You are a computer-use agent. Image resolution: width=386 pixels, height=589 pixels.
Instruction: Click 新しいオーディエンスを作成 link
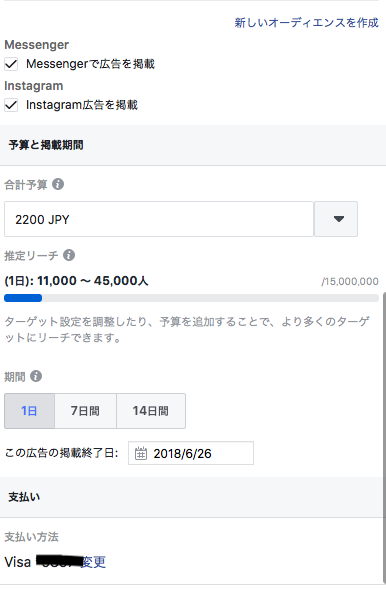point(306,23)
